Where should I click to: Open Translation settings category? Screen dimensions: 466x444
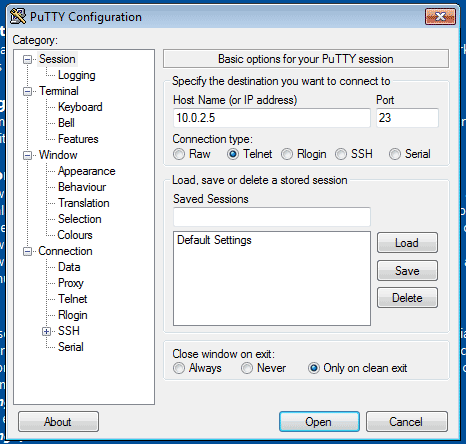click(x=84, y=203)
